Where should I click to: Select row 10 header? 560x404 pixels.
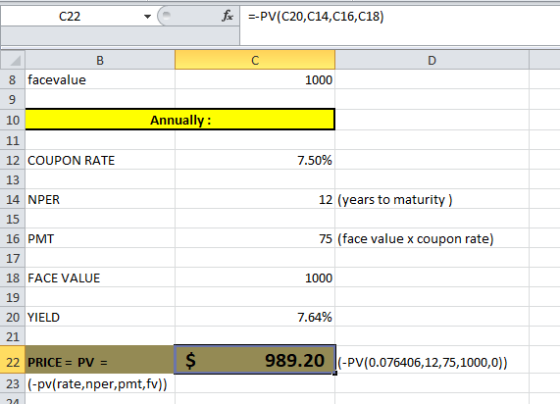[12, 120]
